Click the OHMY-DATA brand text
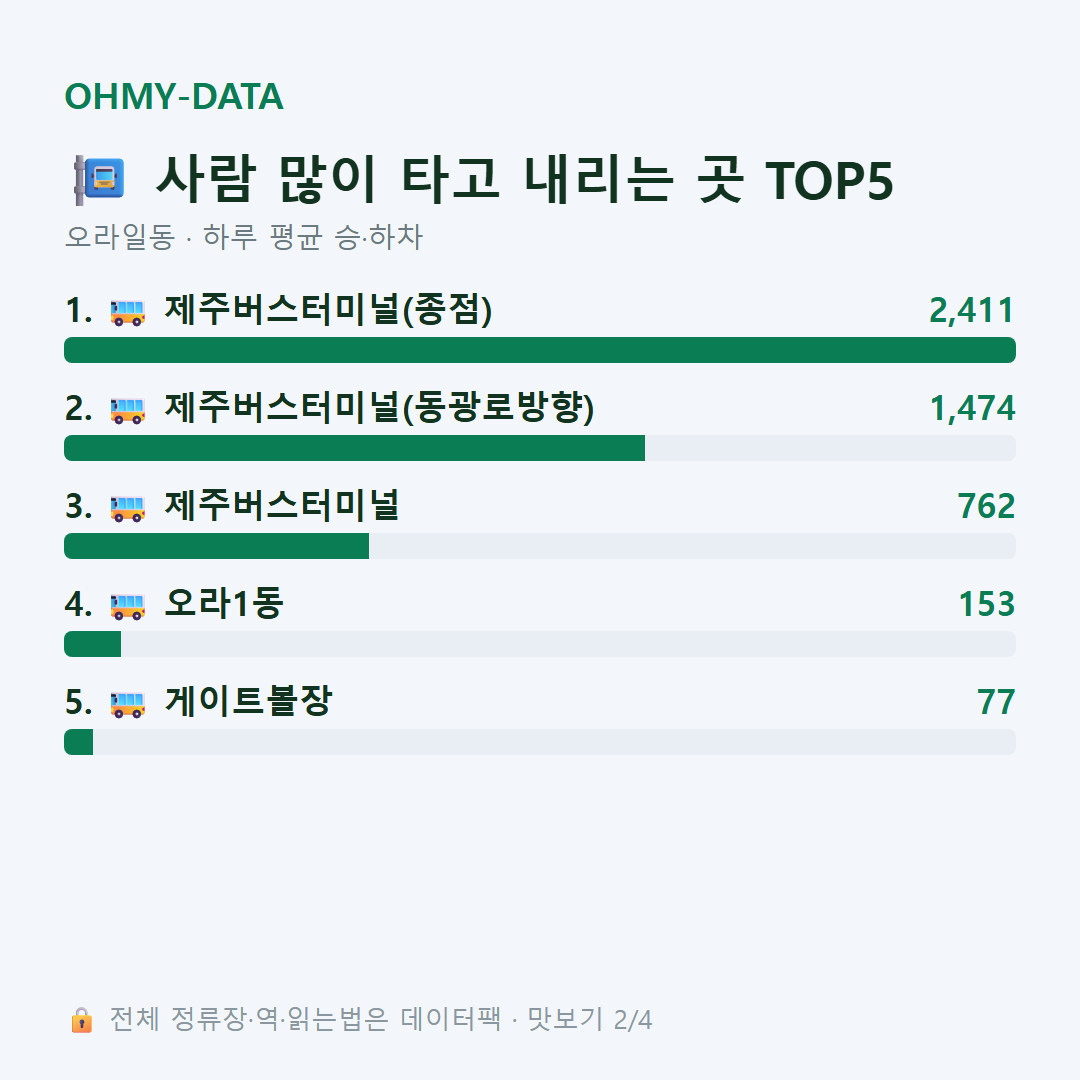 [x=174, y=96]
